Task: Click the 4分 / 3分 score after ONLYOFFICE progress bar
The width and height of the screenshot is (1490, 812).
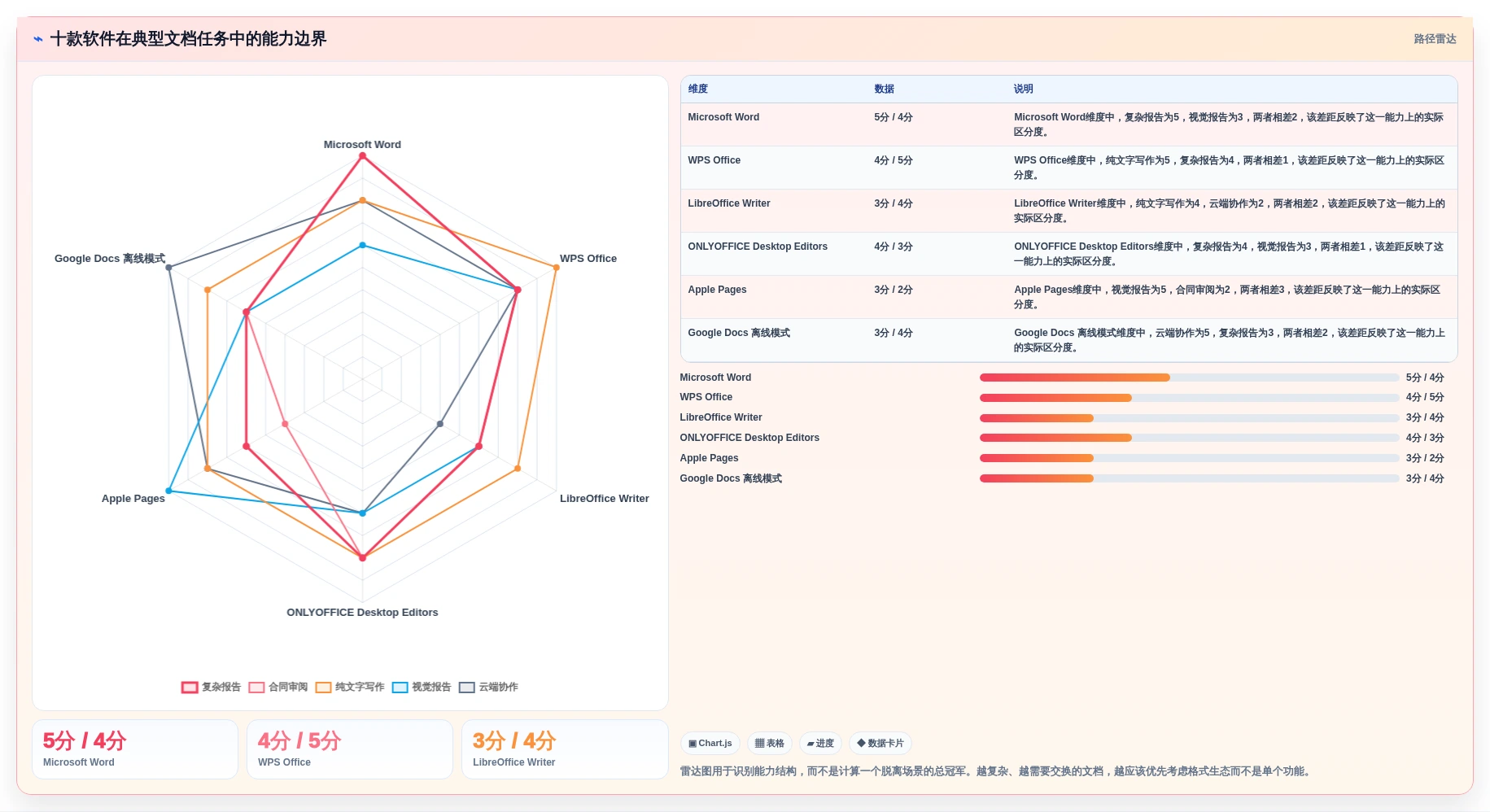Action: [1425, 438]
